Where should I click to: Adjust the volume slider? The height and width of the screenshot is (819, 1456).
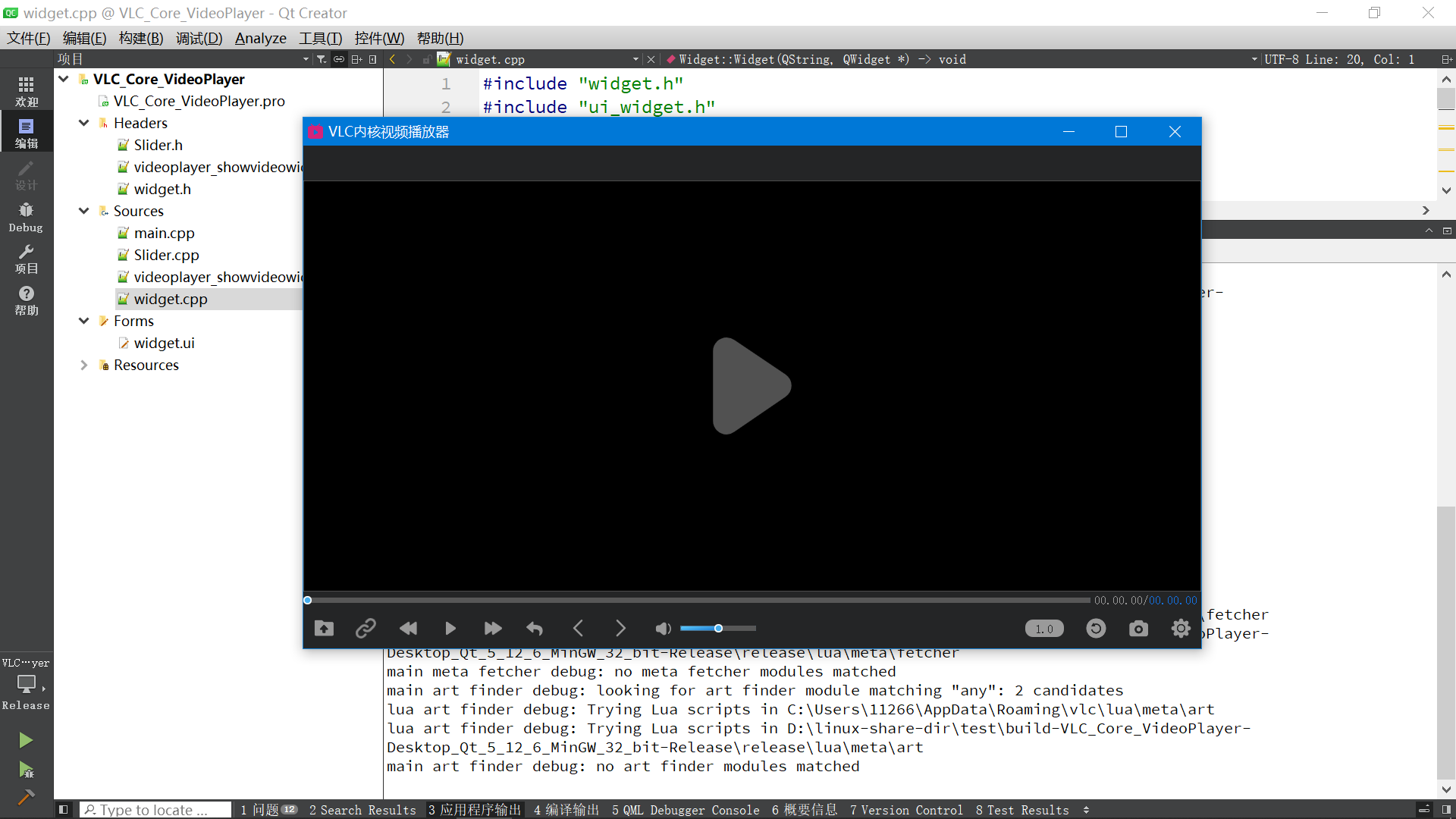click(718, 628)
